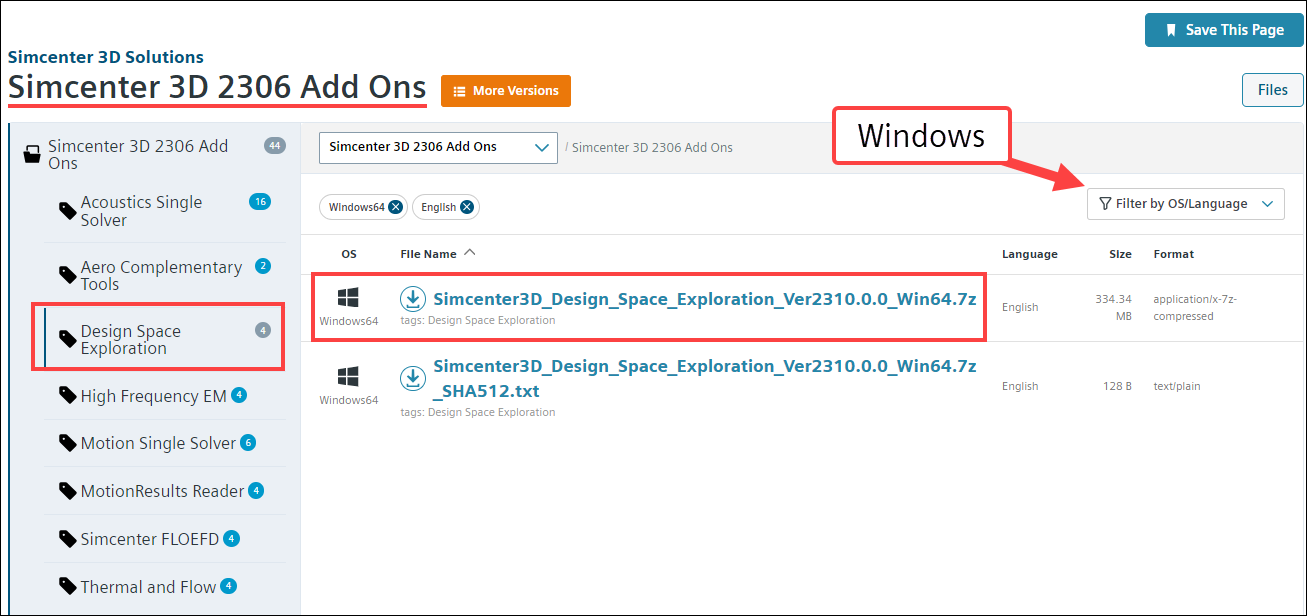
Task: Remove the English filter chip
Action: tap(467, 207)
